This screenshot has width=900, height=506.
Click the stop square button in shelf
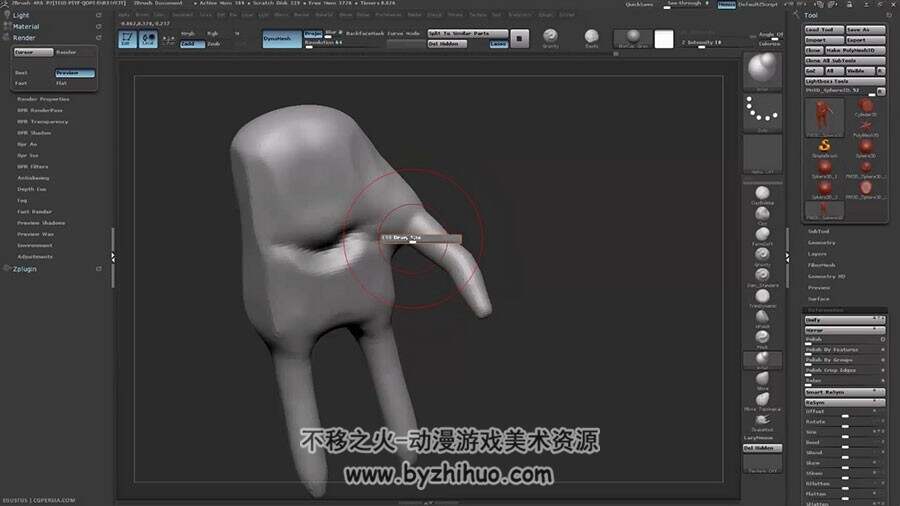519,38
